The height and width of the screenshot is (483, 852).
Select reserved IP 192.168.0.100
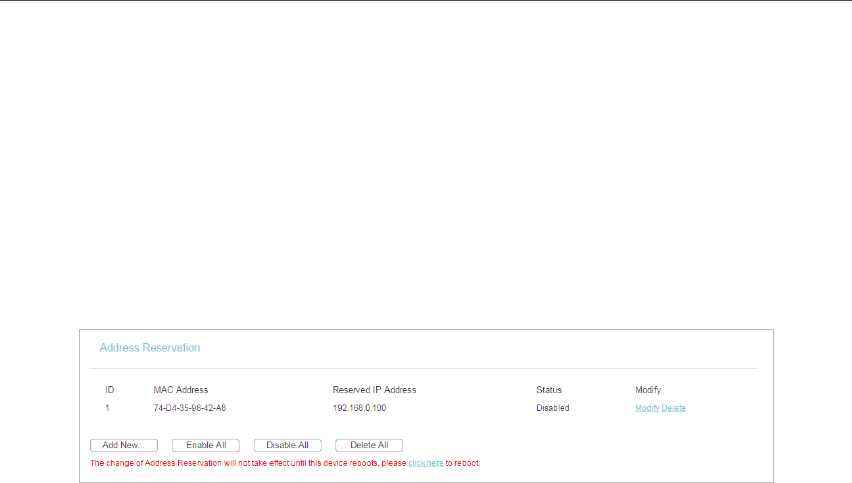tap(359, 408)
